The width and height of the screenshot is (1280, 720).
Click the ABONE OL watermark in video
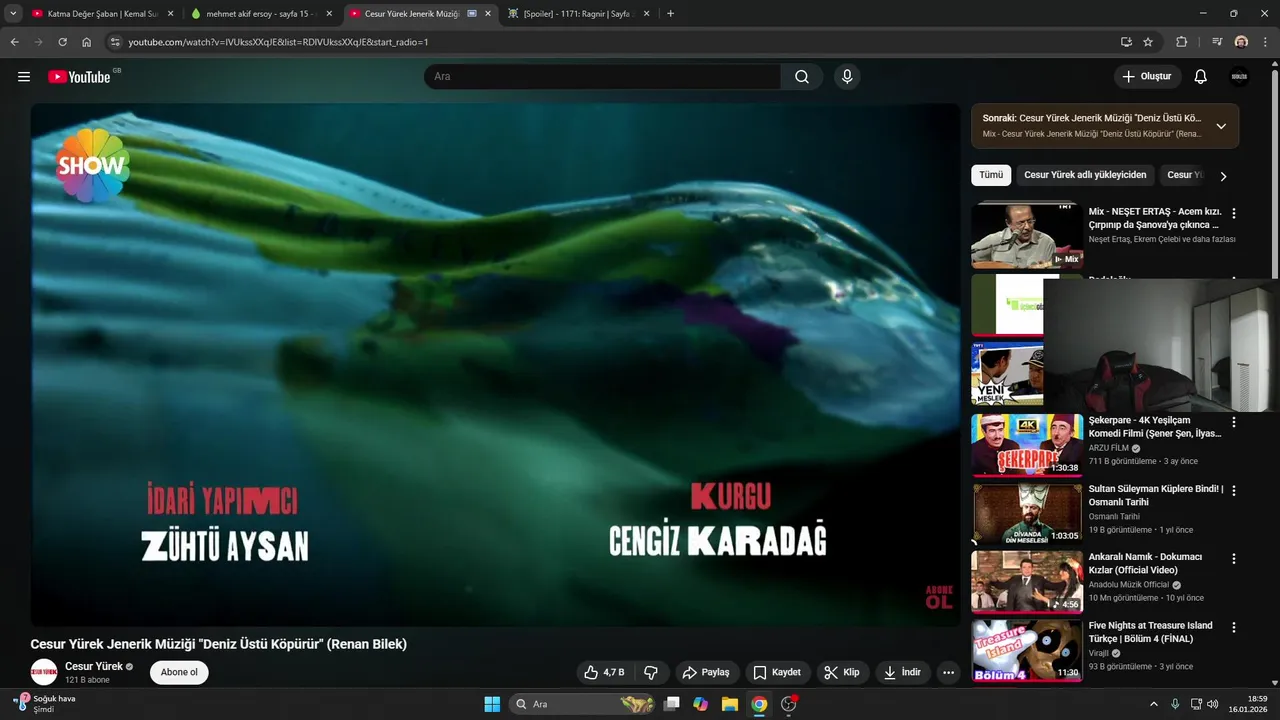[939, 597]
